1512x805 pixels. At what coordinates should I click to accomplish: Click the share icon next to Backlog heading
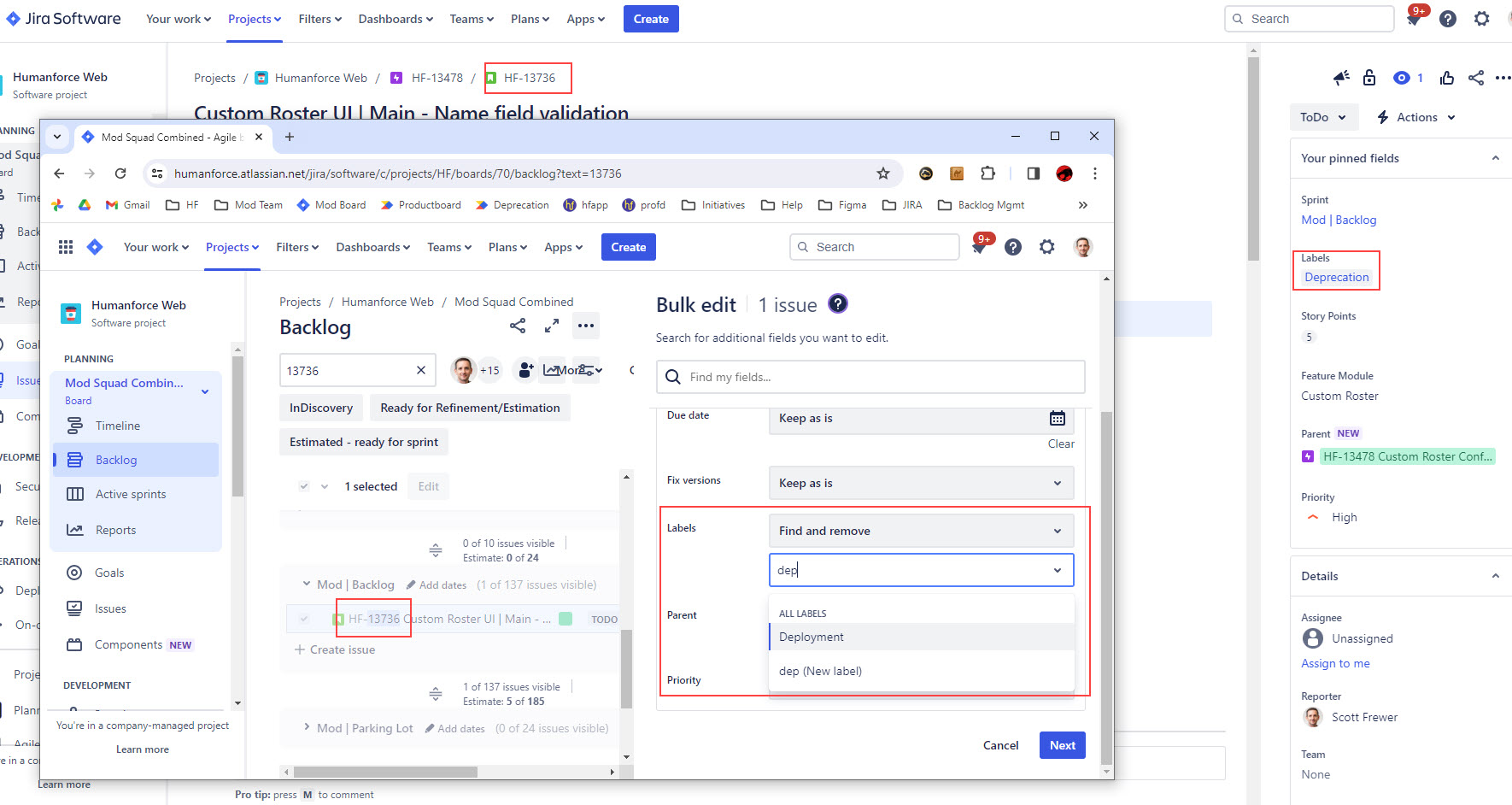(518, 326)
